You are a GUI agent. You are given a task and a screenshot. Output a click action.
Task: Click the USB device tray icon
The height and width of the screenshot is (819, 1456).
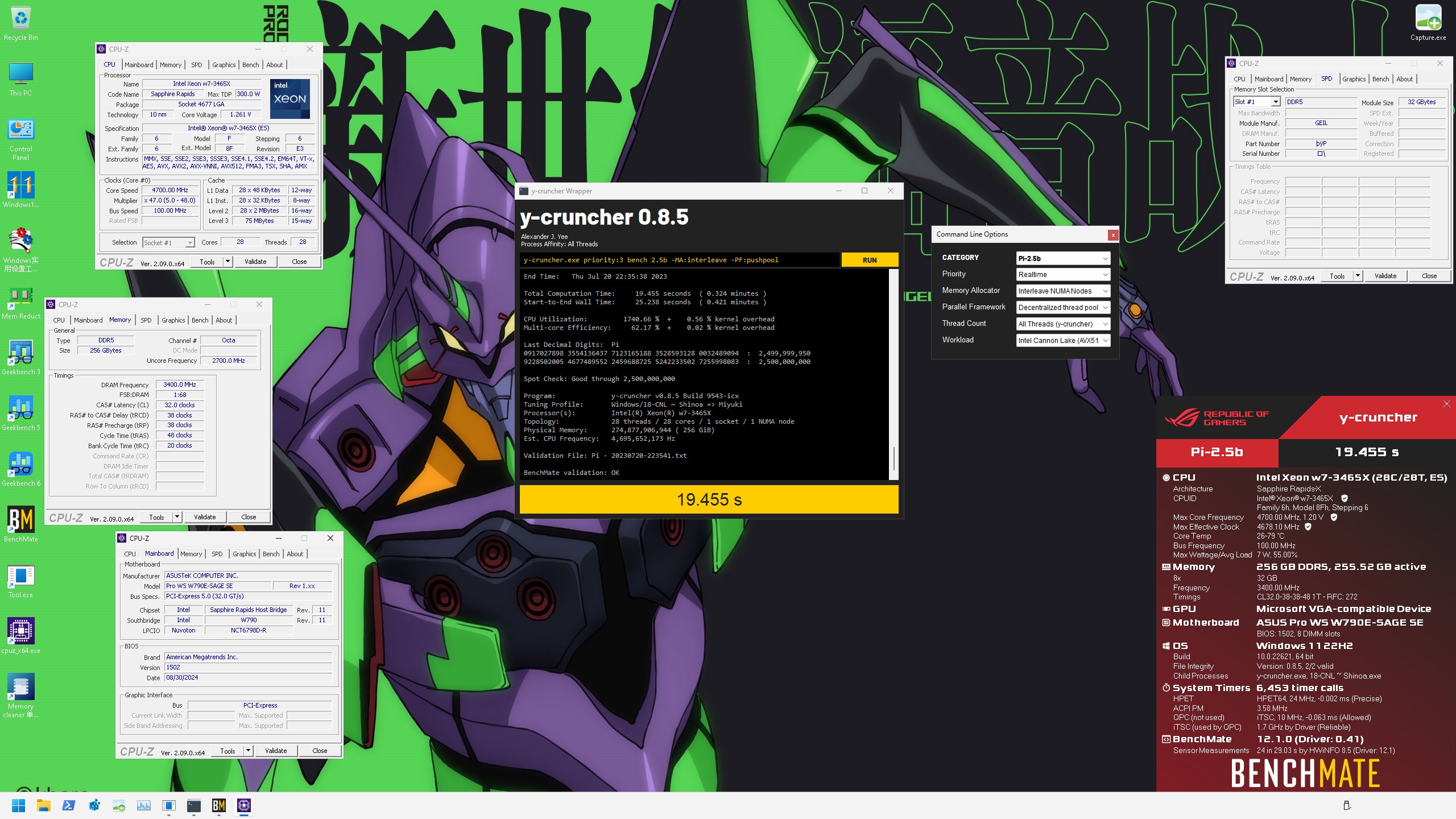point(1347,805)
